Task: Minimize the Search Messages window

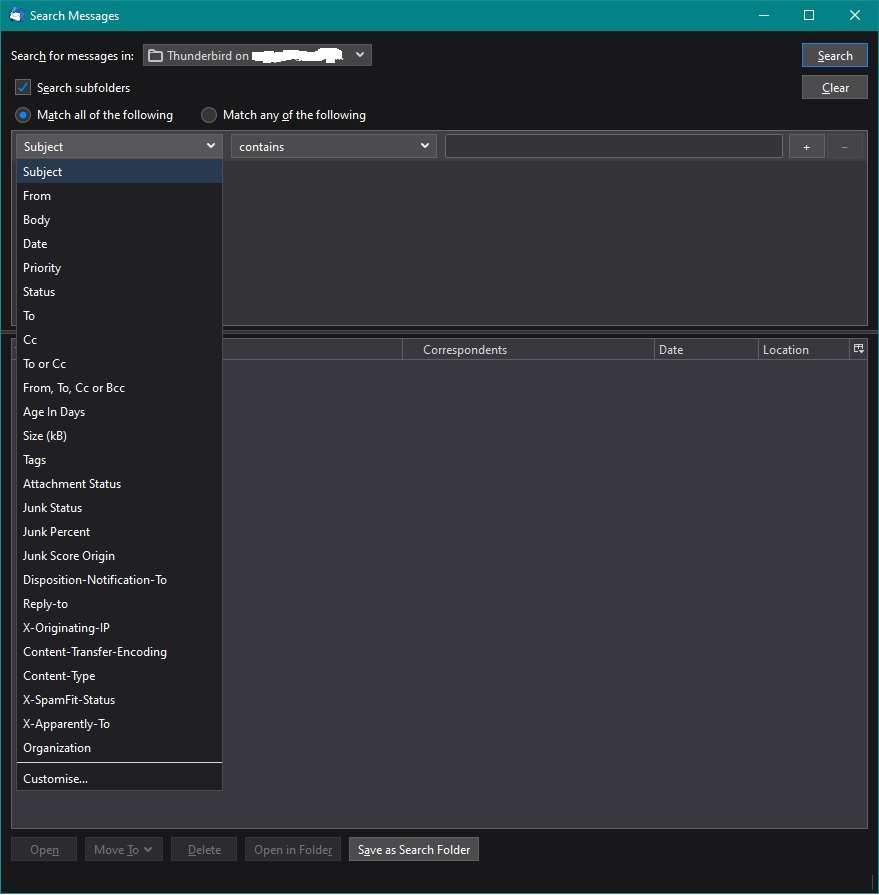Action: click(x=764, y=15)
